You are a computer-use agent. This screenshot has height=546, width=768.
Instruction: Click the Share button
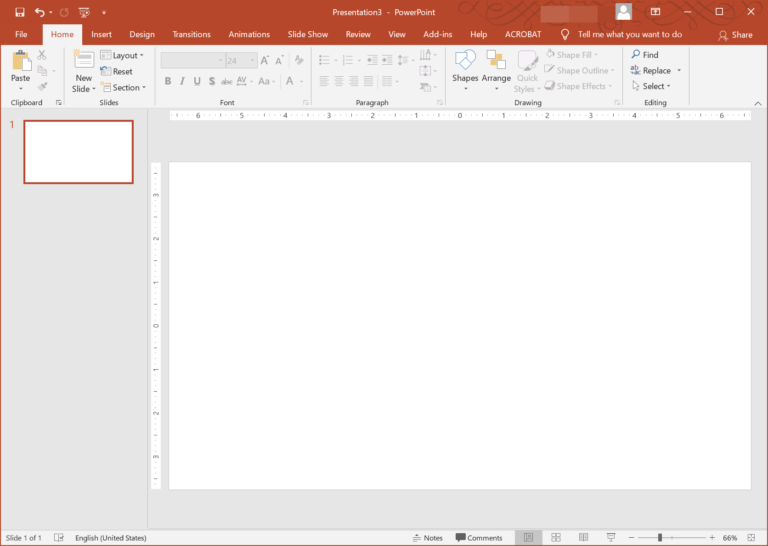735,35
